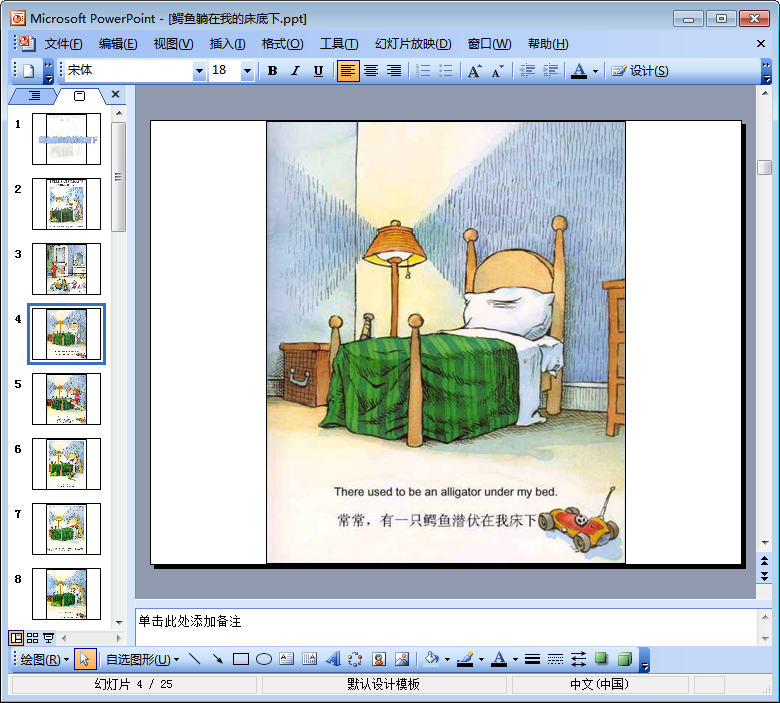Insert picture from file

pyautogui.click(x=401, y=660)
